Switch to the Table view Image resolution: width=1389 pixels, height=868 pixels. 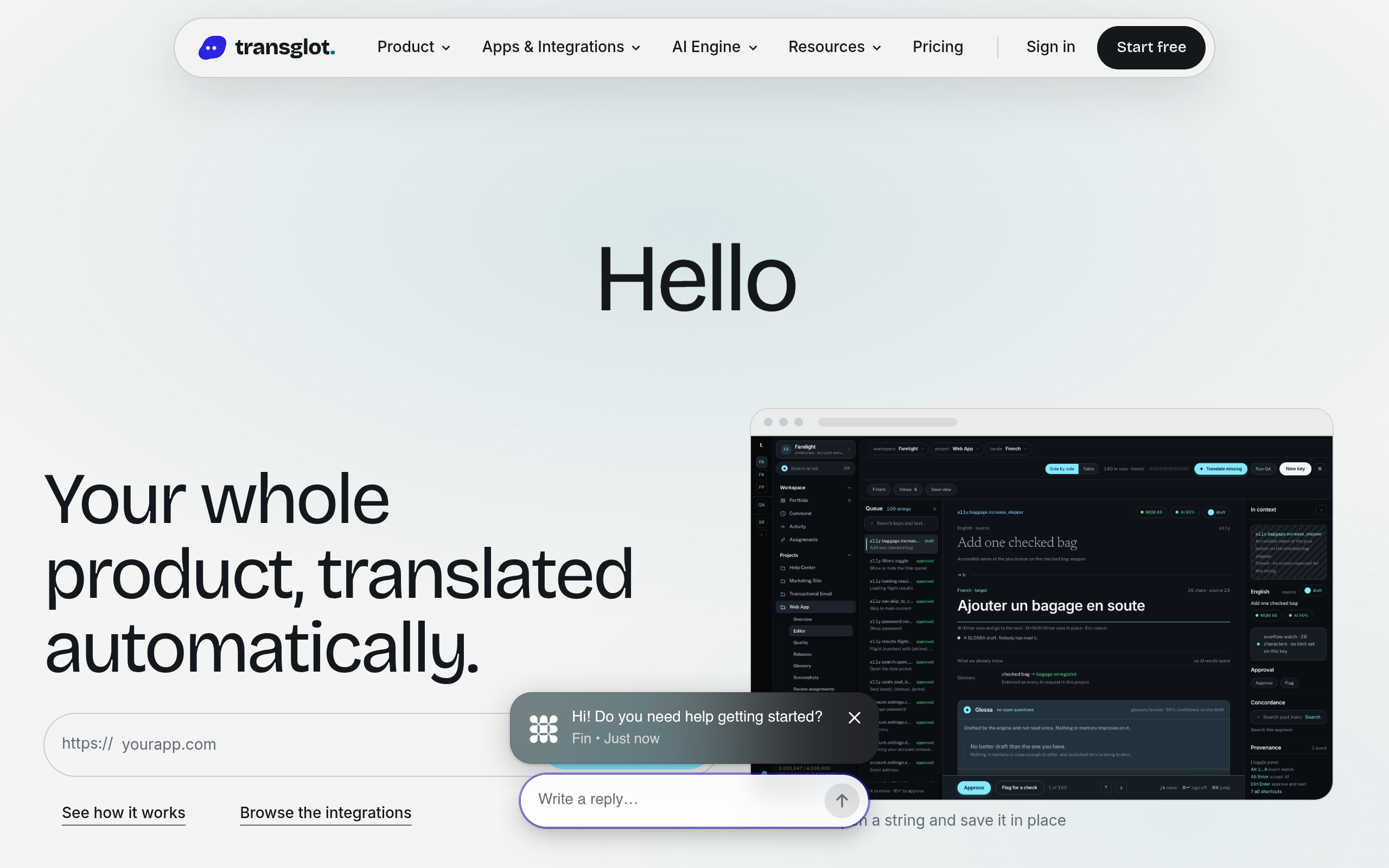tap(1088, 469)
